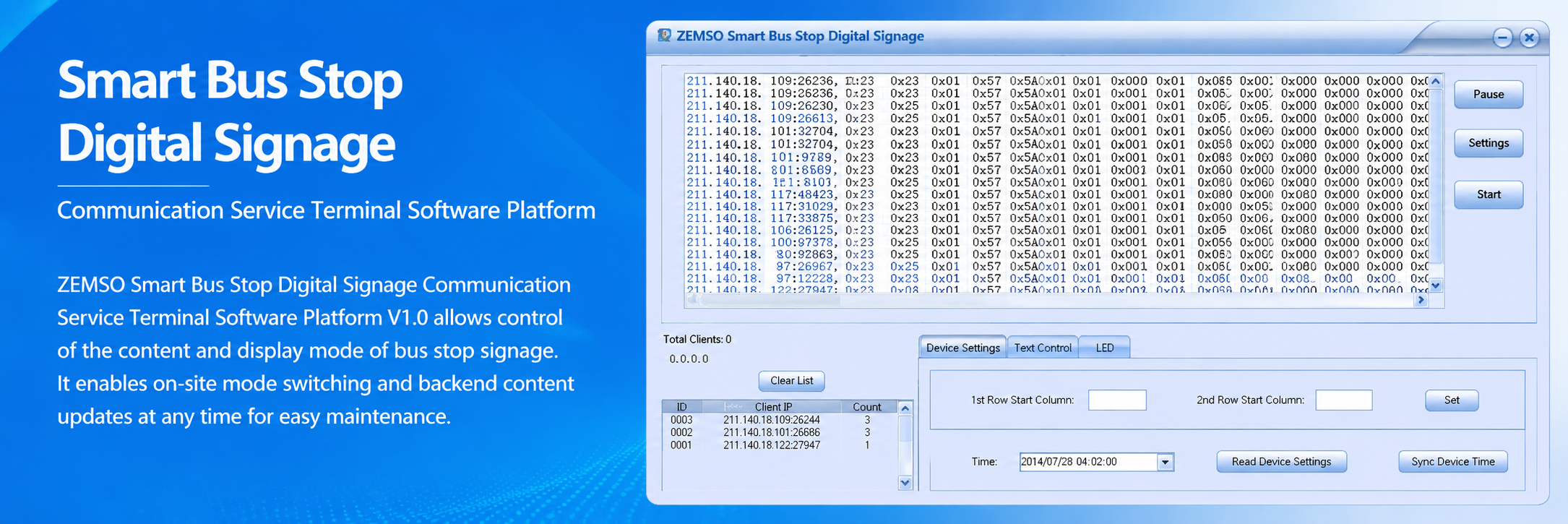1568x524 pixels.
Task: Click the 'Total Clients: 0' label
Action: (x=697, y=340)
